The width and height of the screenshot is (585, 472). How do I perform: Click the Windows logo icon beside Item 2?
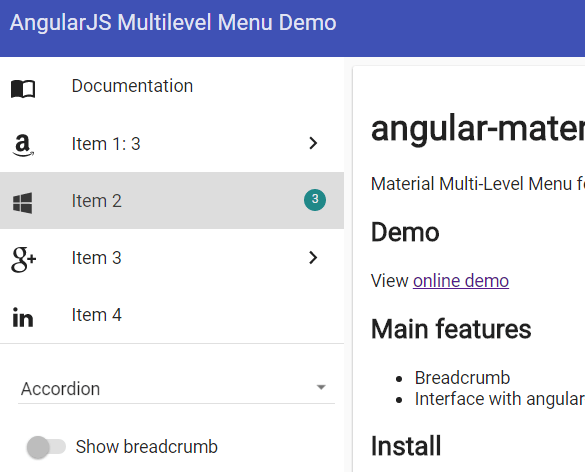[23, 203]
